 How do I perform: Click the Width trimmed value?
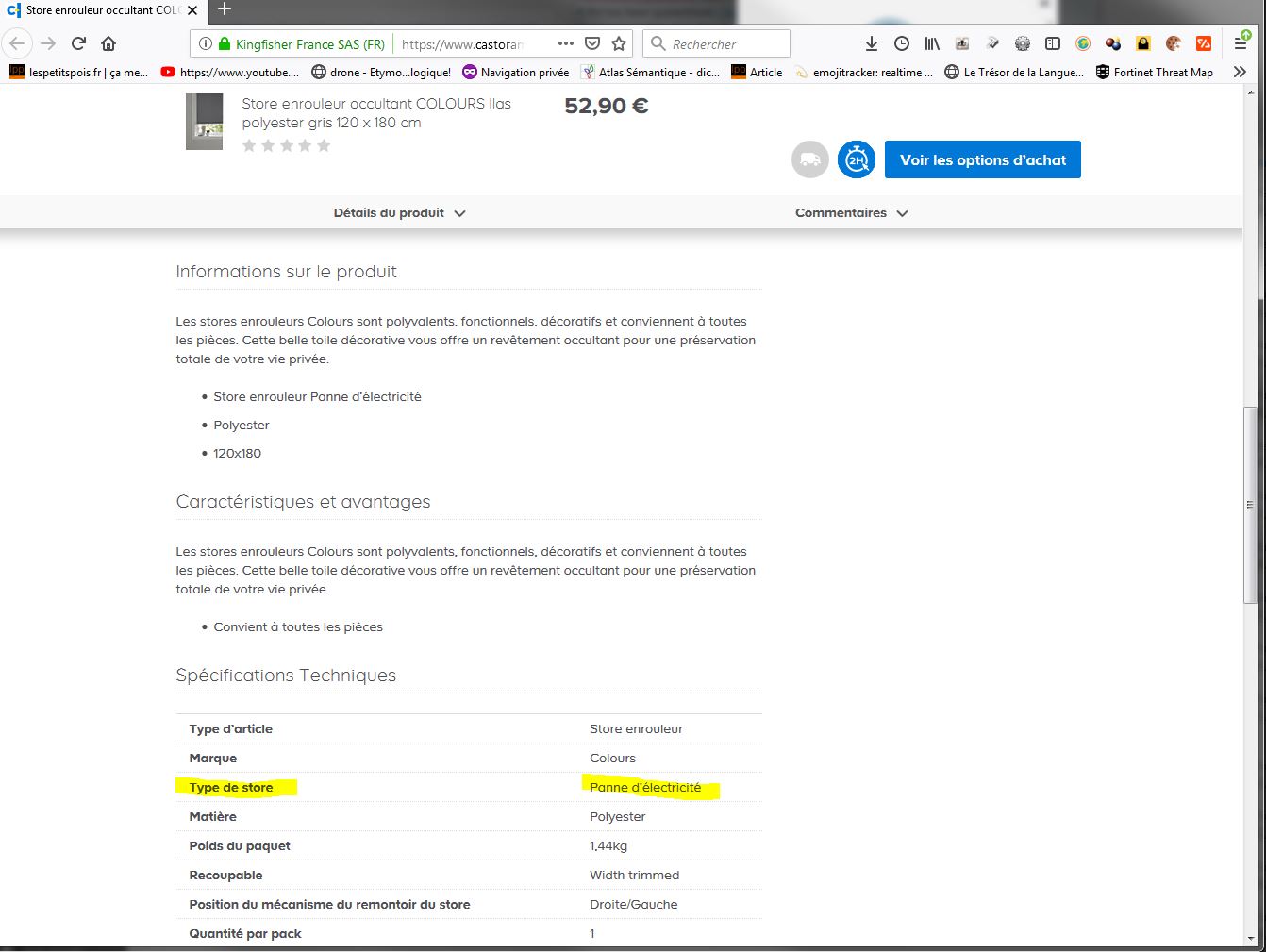coord(635,876)
